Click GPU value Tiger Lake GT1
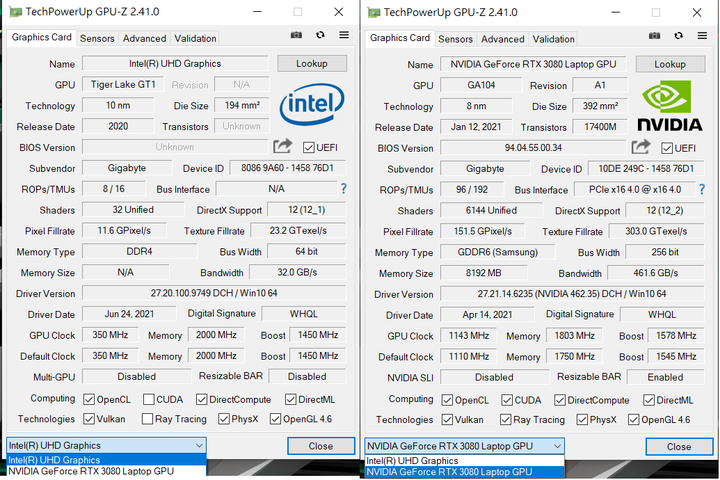 click(123, 85)
